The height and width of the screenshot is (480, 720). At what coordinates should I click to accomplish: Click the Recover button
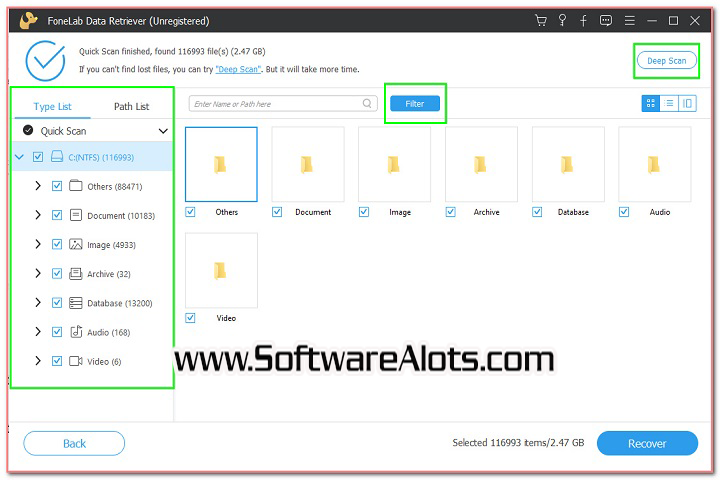click(x=647, y=443)
